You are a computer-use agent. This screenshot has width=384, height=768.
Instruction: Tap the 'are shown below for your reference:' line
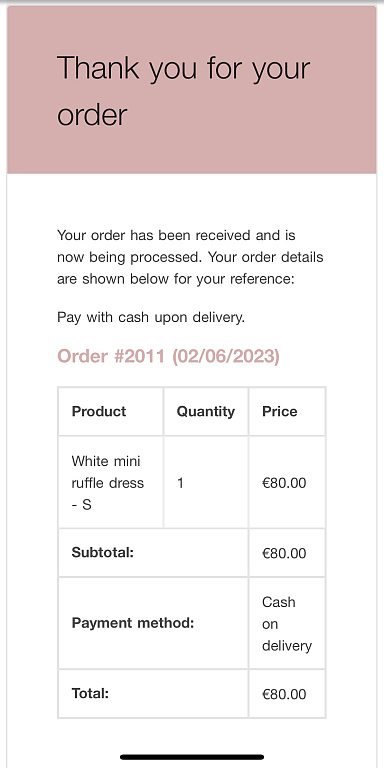coord(177,279)
